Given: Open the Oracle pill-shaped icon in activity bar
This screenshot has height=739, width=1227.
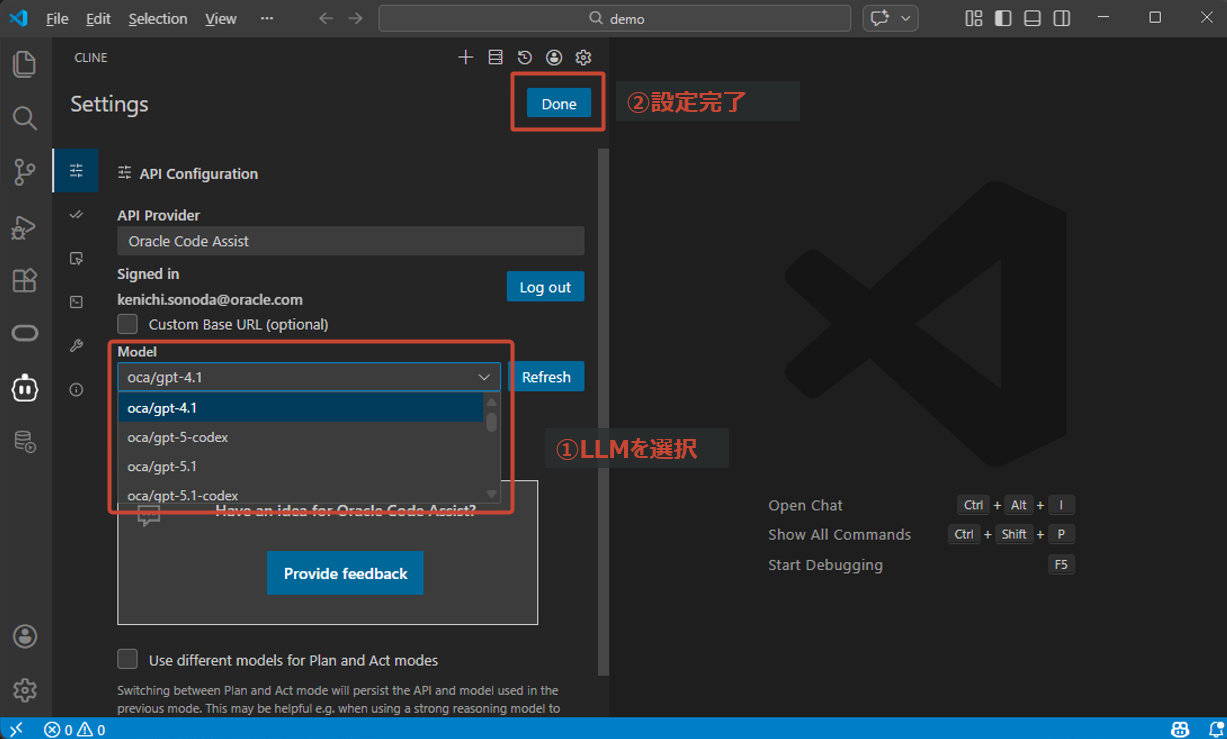Looking at the screenshot, I should pyautogui.click(x=24, y=334).
